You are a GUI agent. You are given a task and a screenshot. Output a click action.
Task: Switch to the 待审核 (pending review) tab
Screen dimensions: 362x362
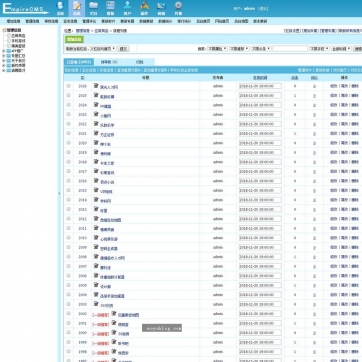point(109,62)
